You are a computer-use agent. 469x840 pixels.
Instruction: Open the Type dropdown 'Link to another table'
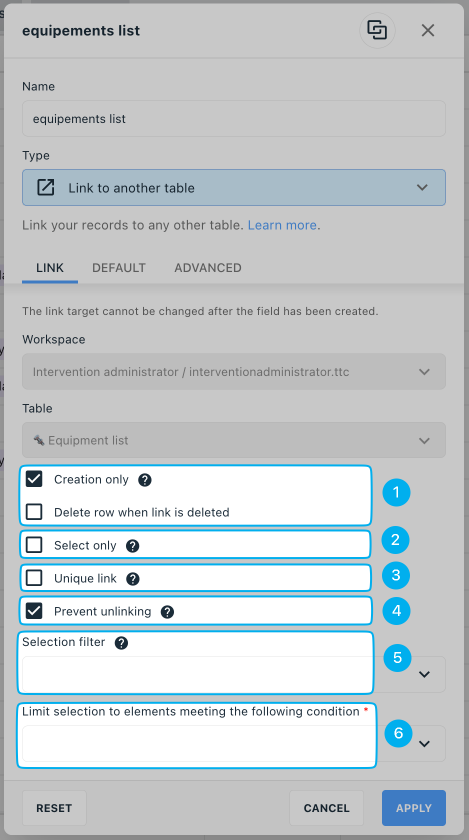click(x=234, y=188)
